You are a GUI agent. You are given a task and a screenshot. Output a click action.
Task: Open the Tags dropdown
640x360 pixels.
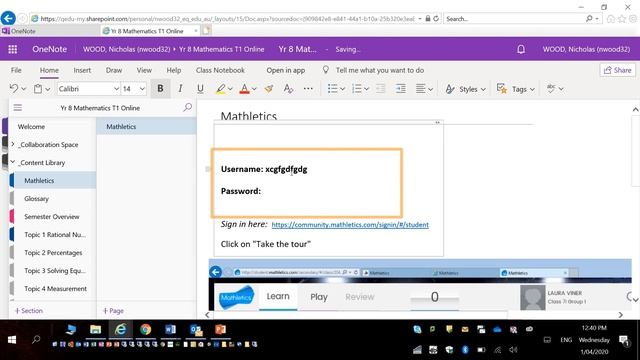pos(516,89)
